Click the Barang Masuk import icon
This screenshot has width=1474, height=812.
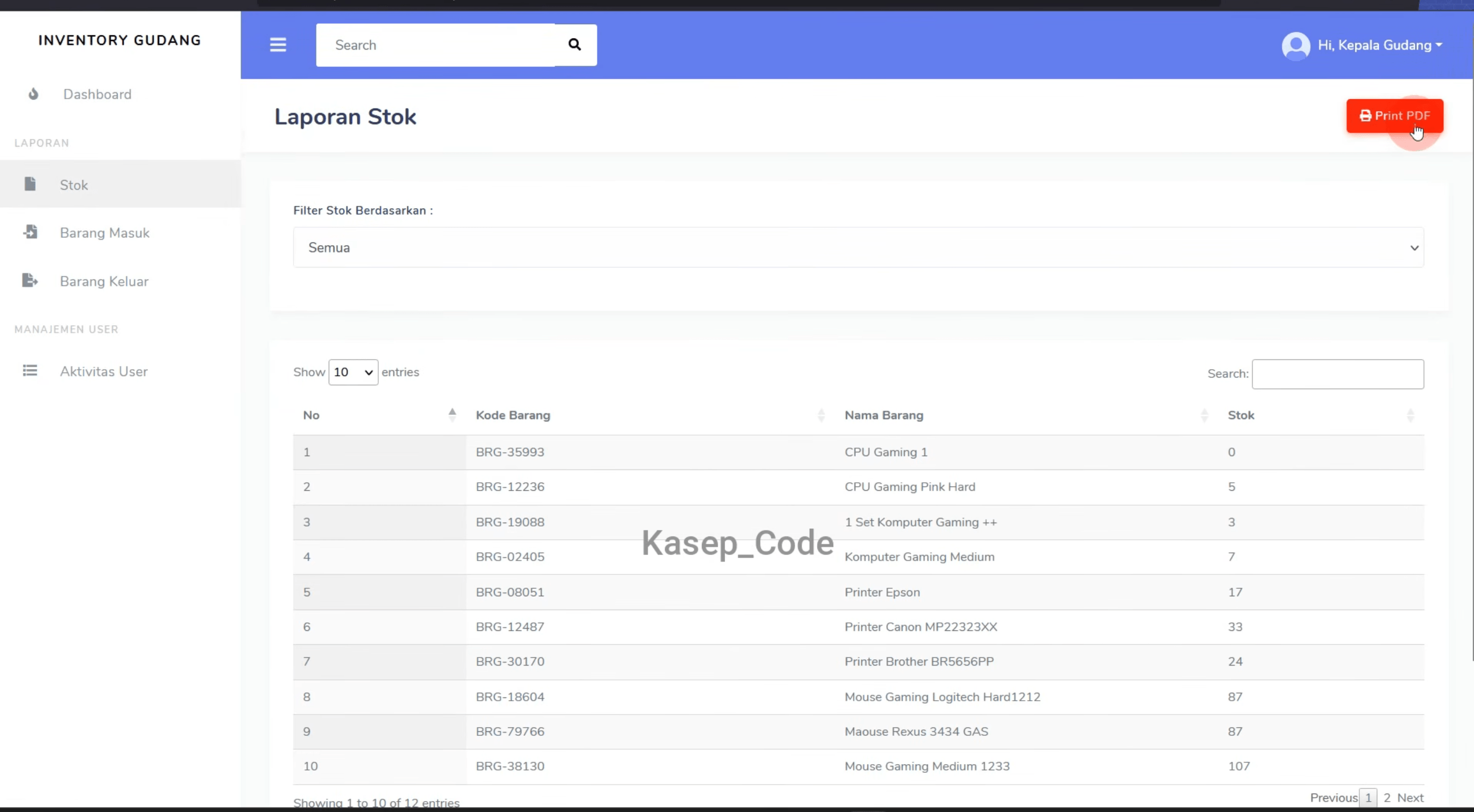coord(30,232)
